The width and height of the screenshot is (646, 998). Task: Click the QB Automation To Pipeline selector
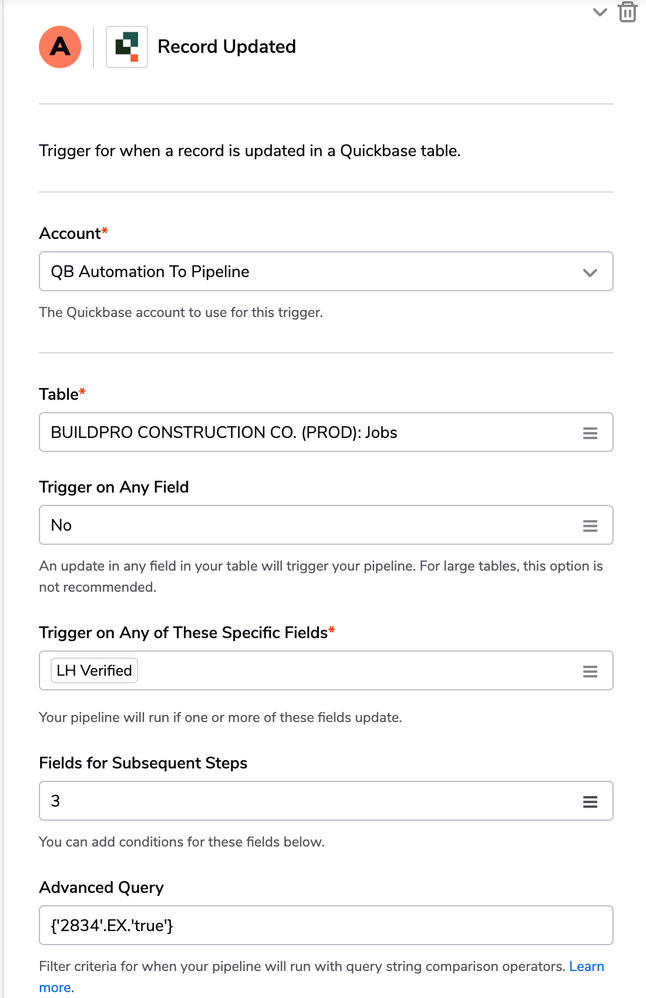tap(326, 271)
